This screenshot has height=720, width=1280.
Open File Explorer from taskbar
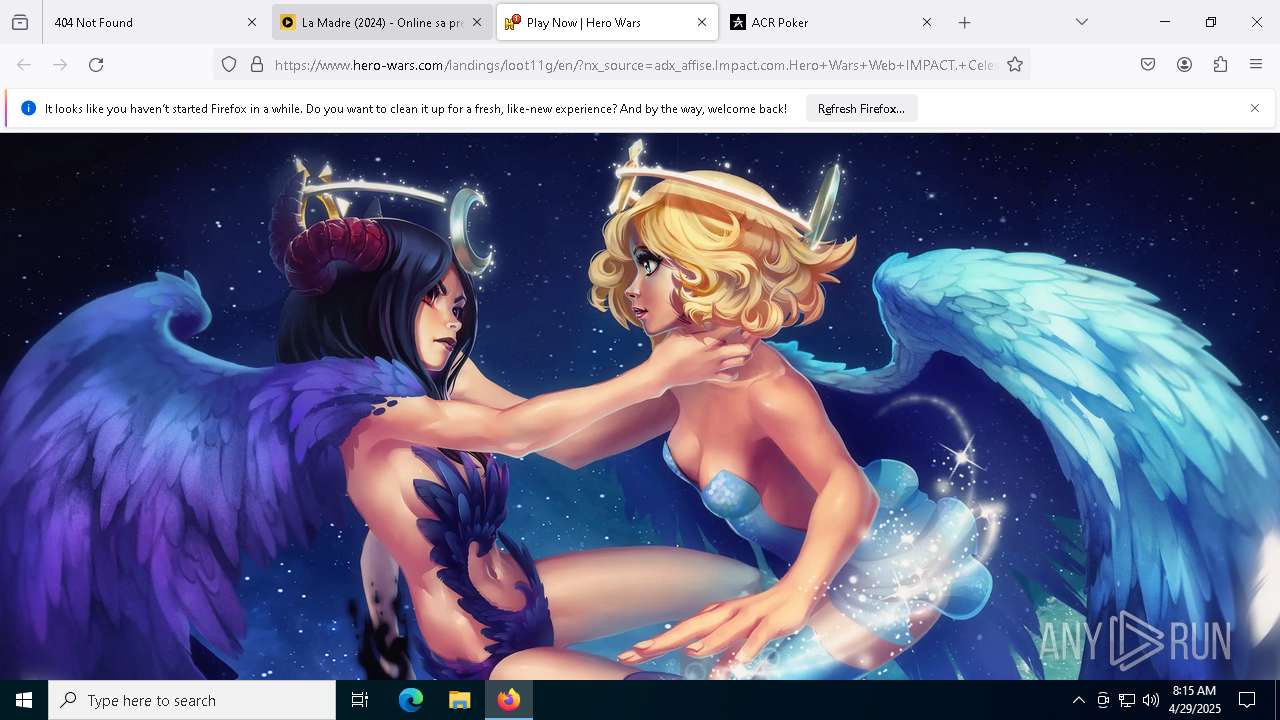(x=460, y=700)
